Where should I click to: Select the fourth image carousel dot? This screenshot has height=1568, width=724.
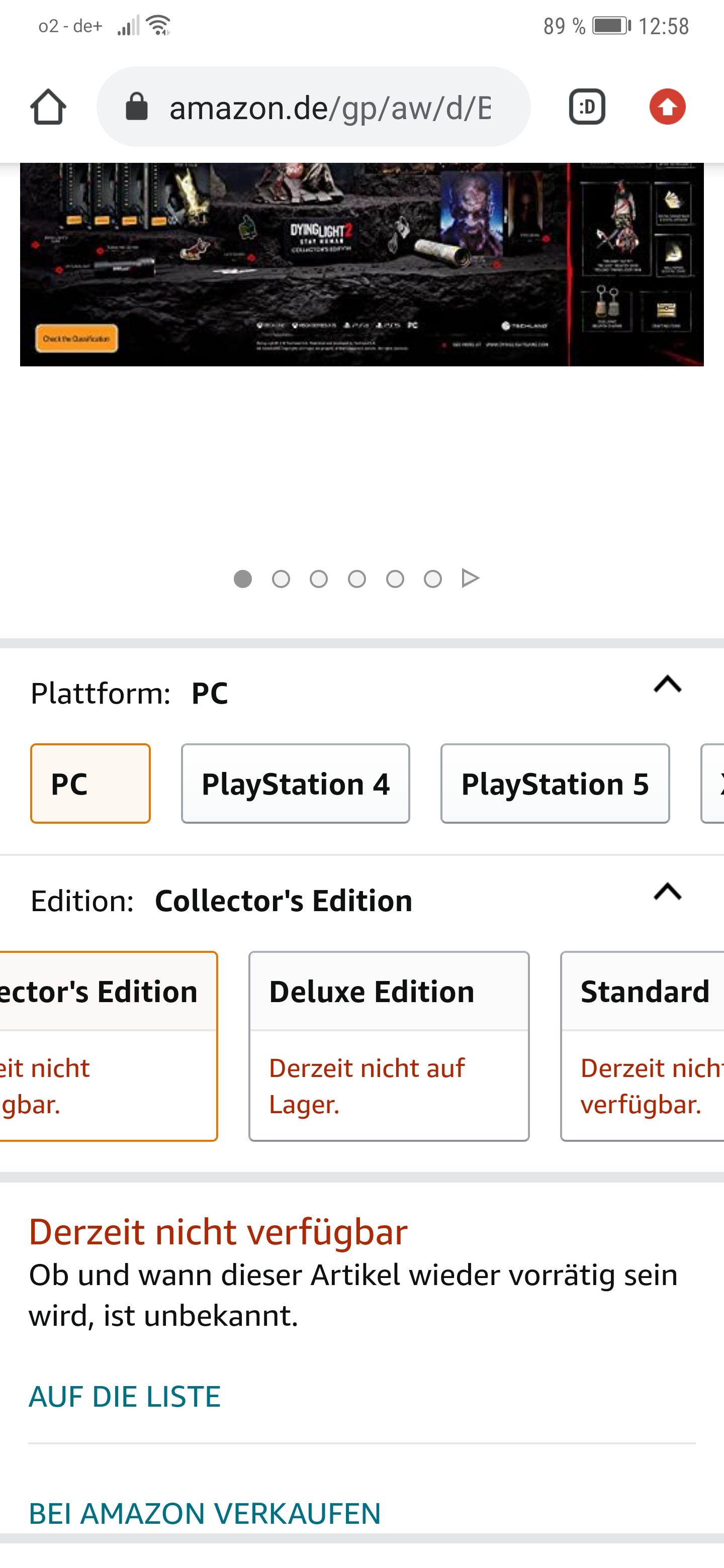(357, 579)
